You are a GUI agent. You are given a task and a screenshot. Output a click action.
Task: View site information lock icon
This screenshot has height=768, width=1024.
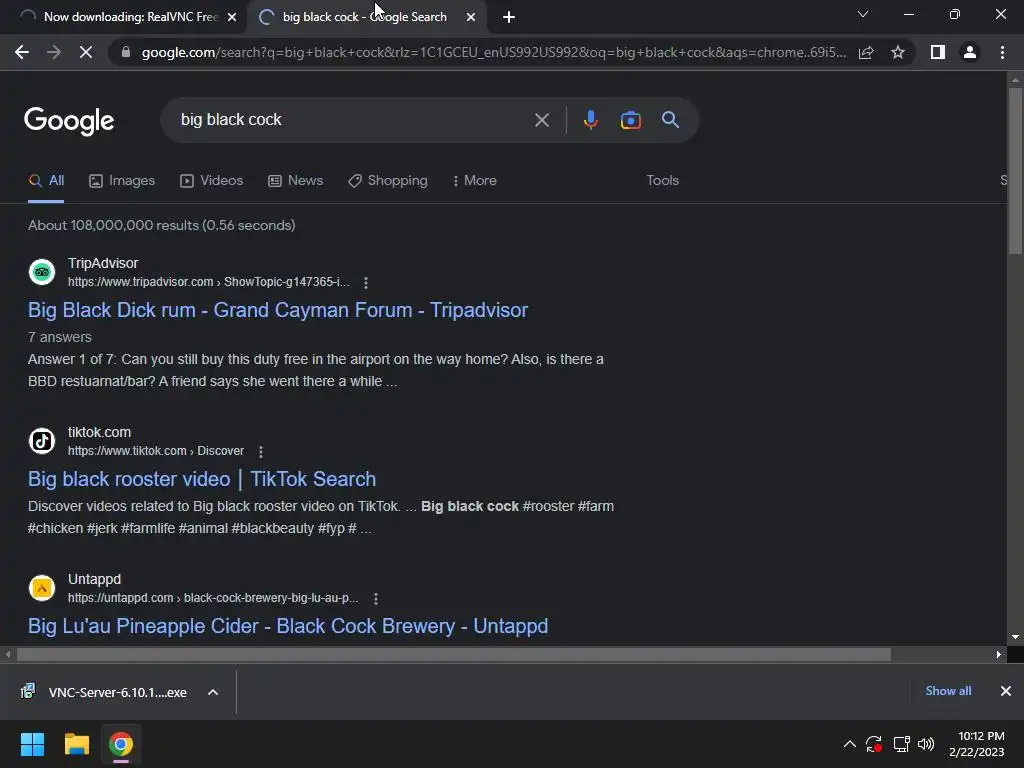click(x=126, y=52)
